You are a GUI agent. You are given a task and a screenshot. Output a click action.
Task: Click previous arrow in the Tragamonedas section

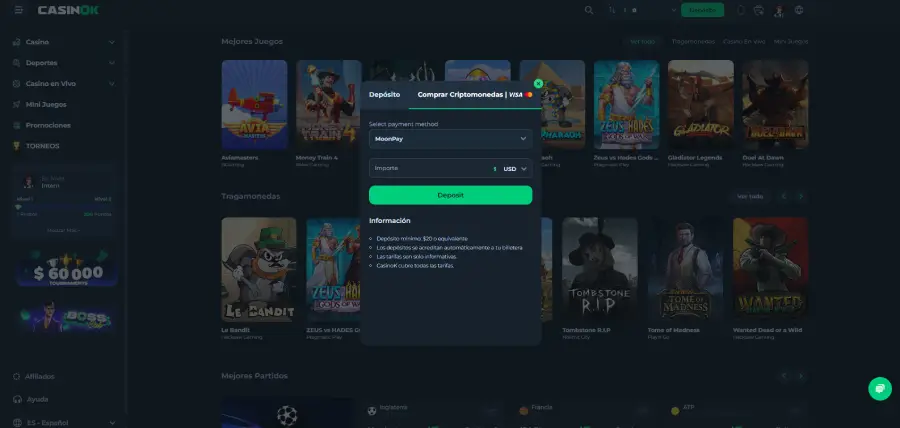783,196
